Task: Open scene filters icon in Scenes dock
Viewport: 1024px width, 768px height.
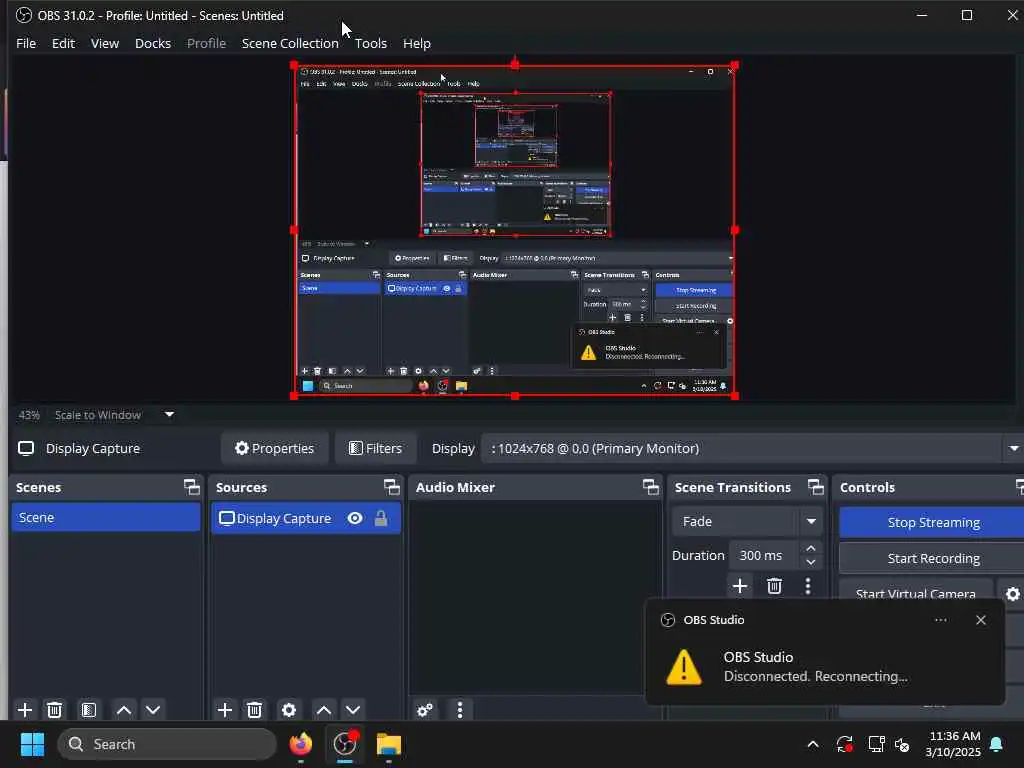Action: point(89,710)
